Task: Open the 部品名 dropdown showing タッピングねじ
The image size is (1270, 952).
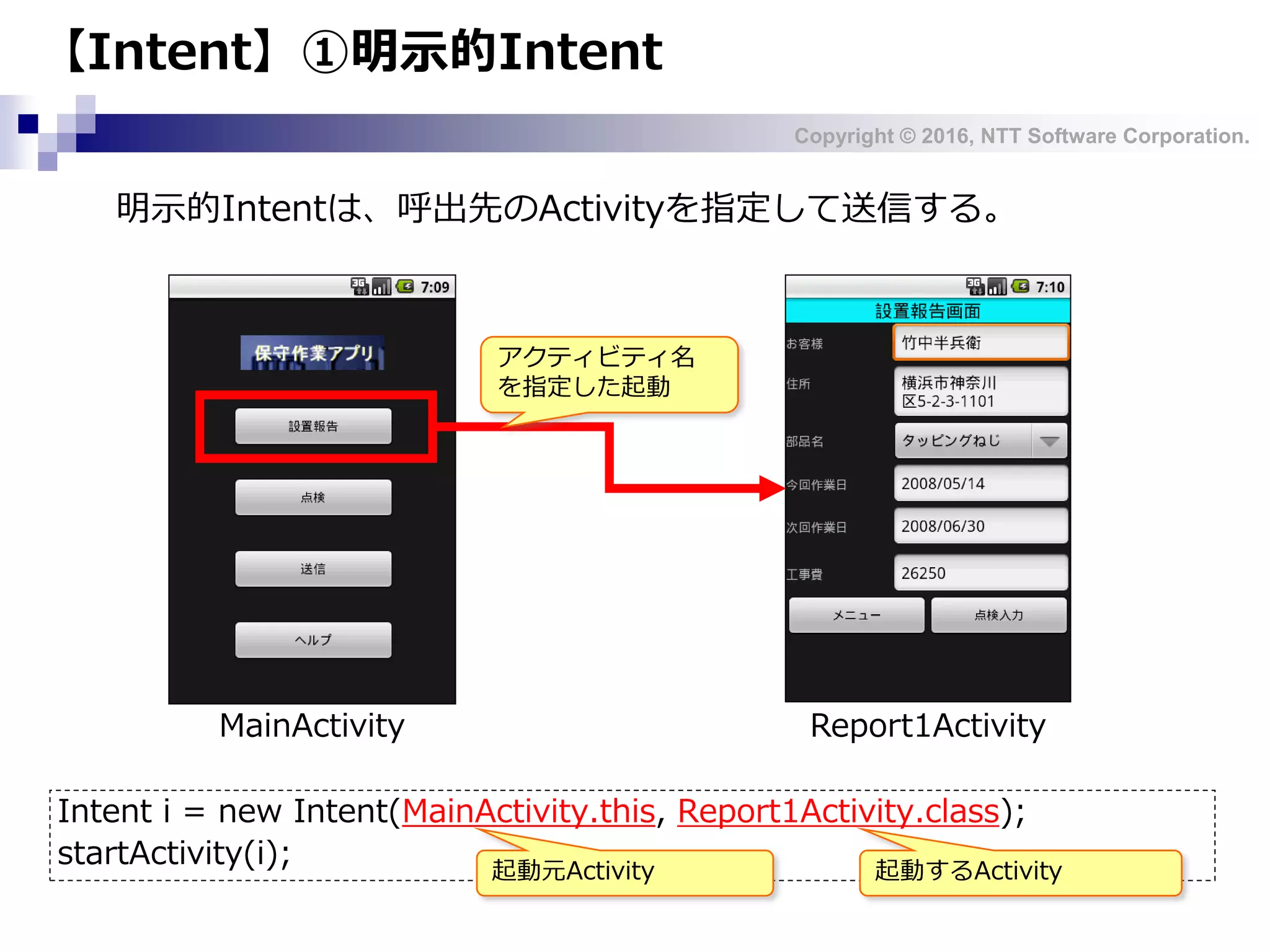Action: click(981, 441)
